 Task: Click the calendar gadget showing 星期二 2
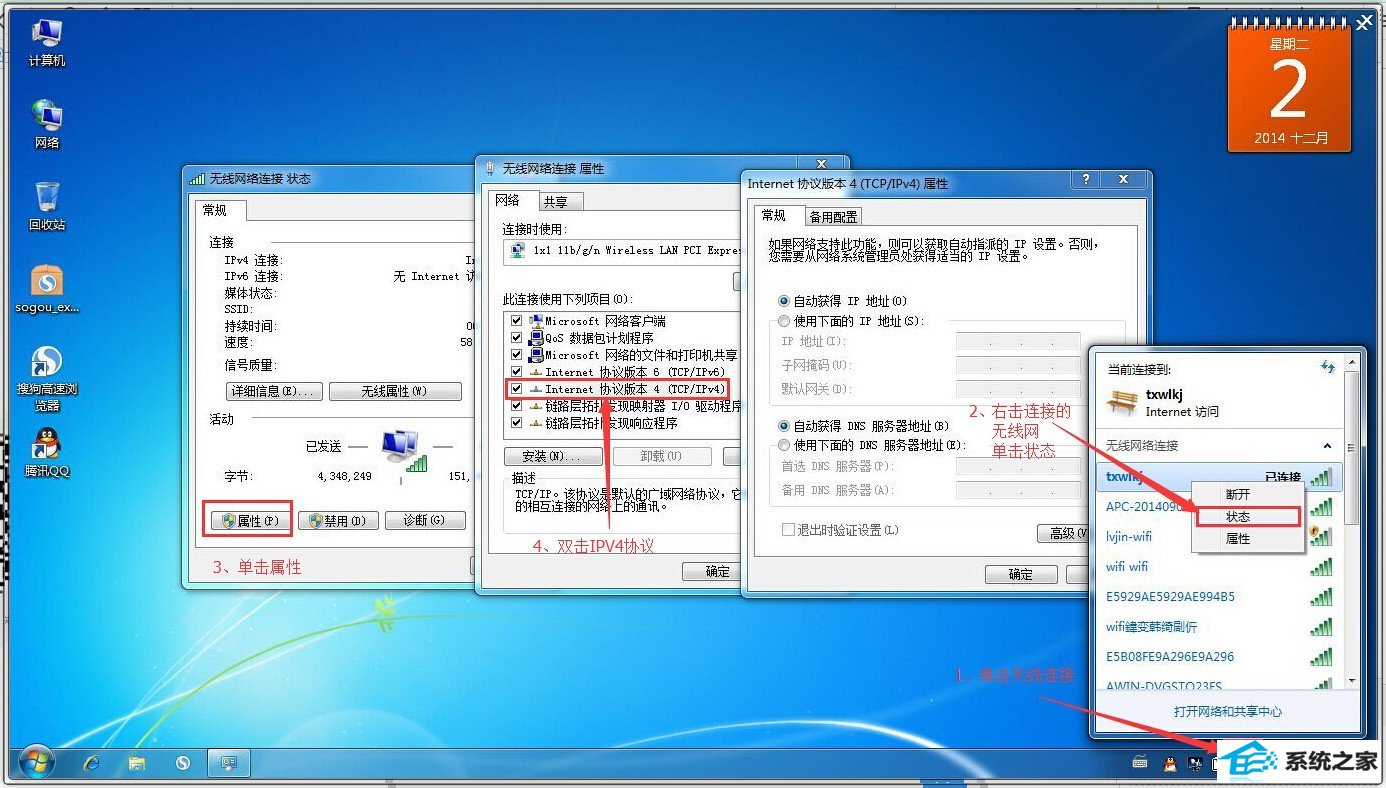click(x=1289, y=85)
